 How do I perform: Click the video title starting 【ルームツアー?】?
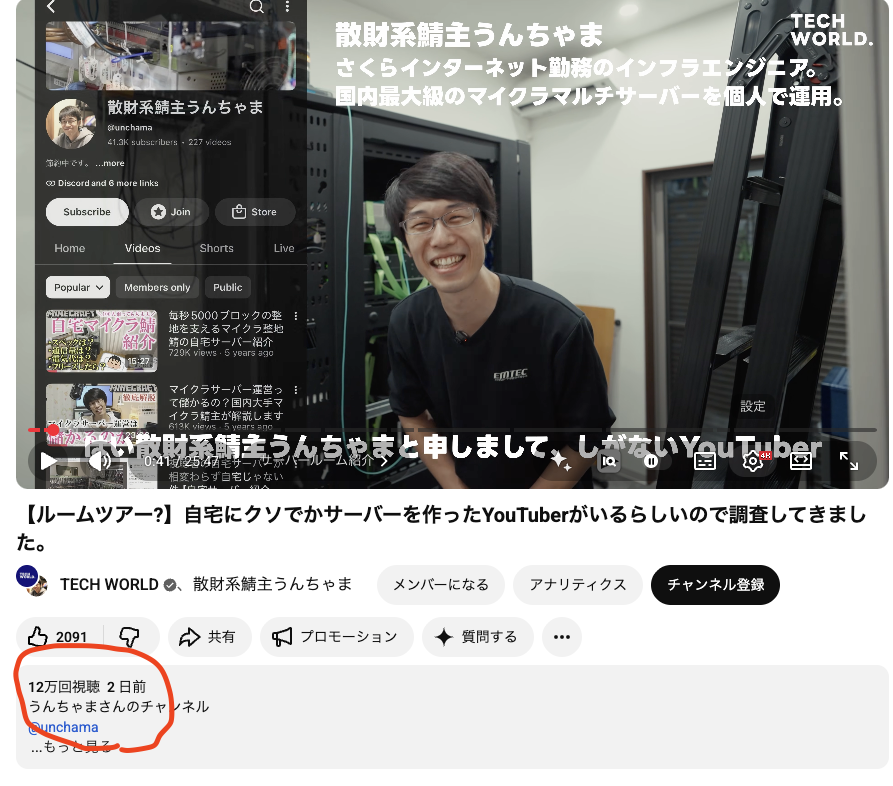(441, 528)
